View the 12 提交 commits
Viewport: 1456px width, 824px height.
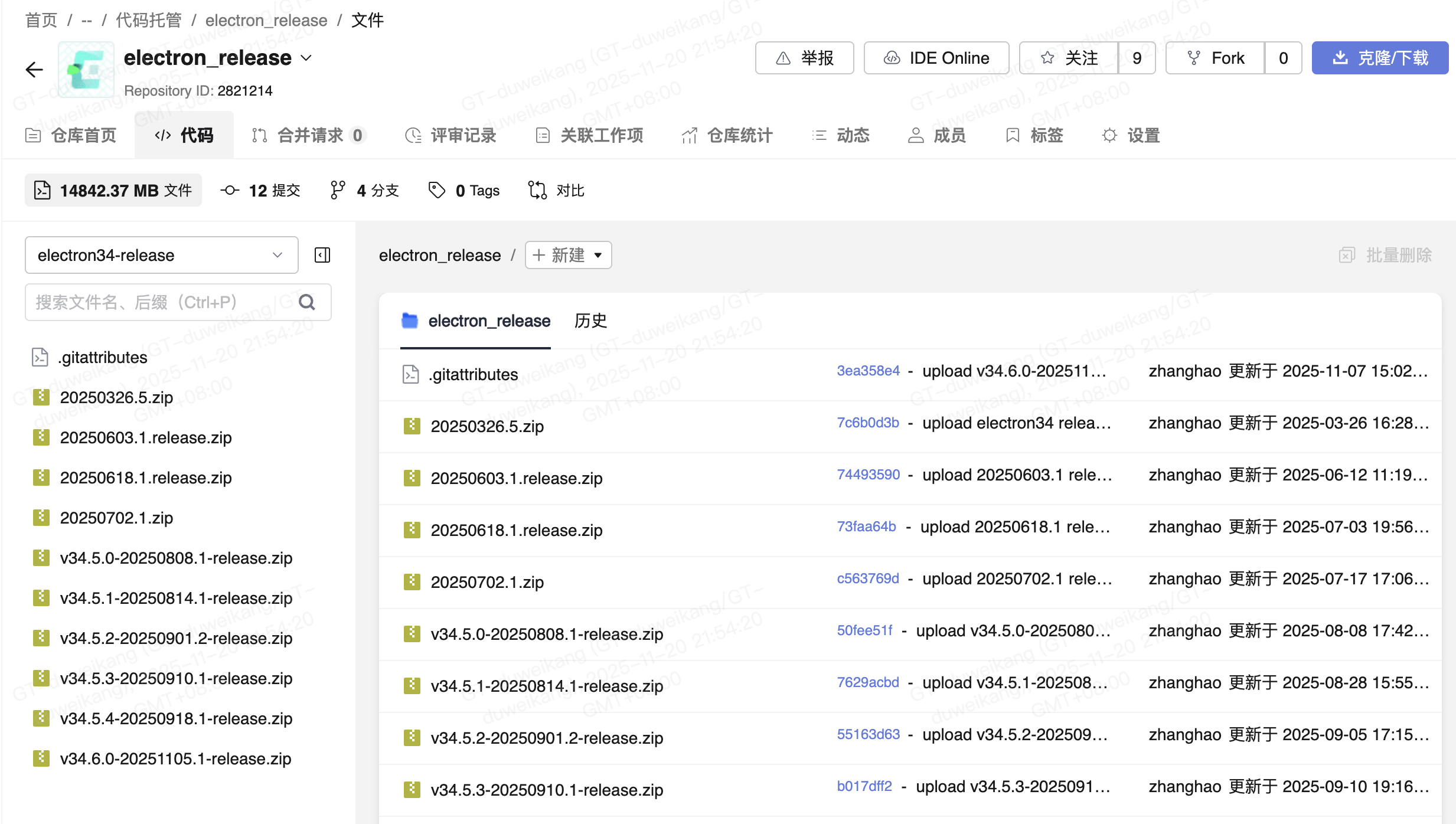[x=261, y=190]
